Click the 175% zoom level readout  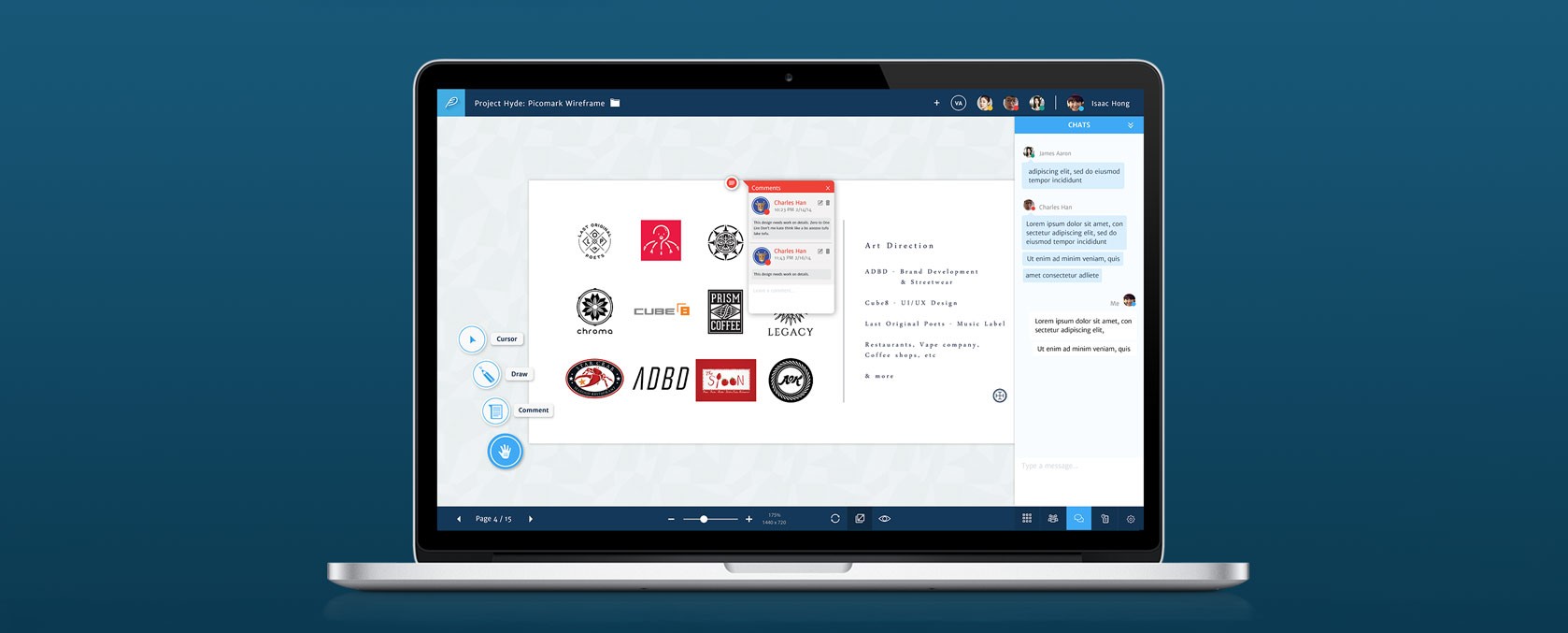[774, 515]
